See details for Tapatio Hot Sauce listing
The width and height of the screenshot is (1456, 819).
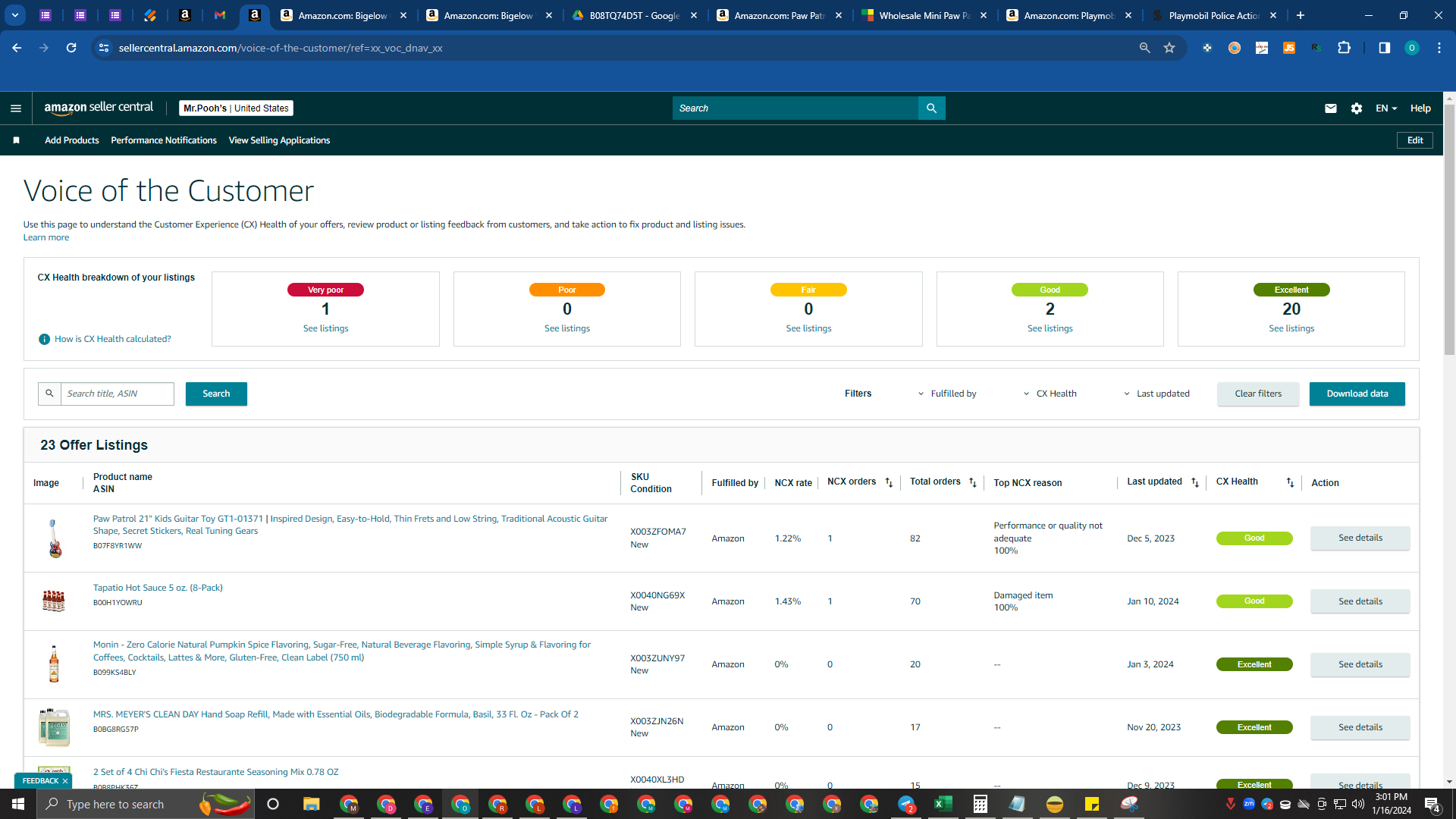[x=1360, y=601]
